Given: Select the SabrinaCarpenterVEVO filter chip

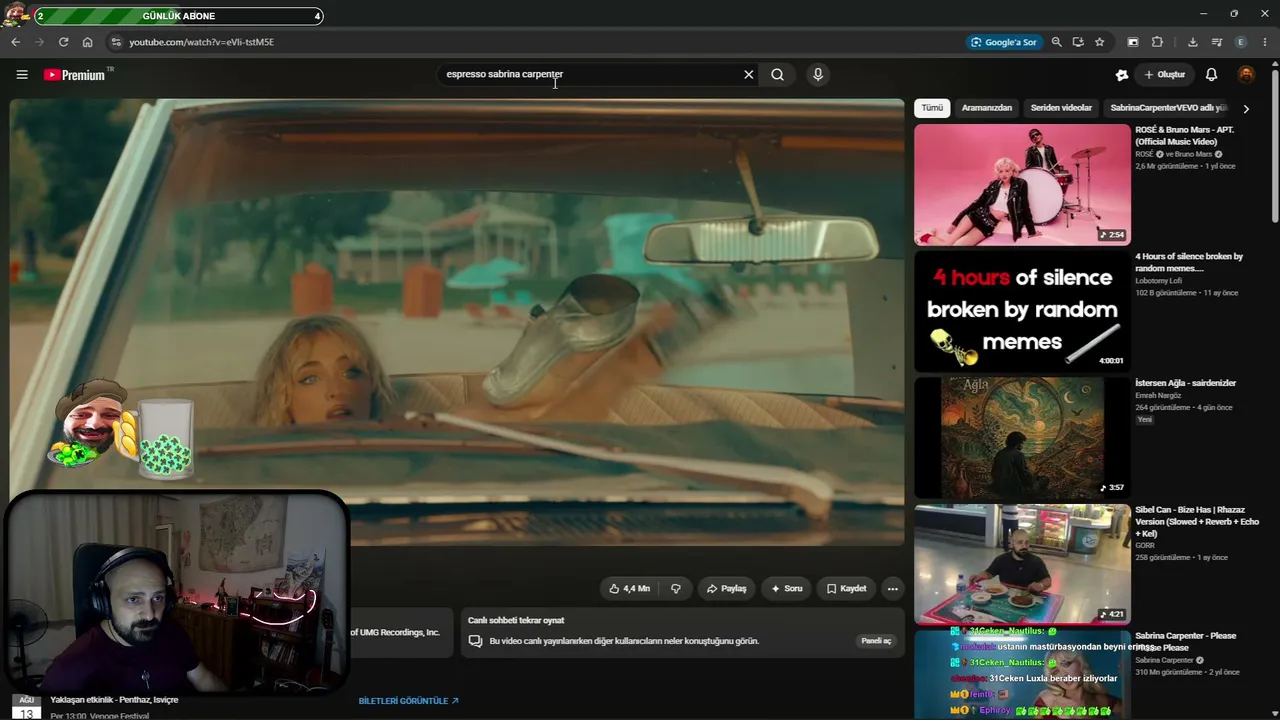Looking at the screenshot, I should [1168, 108].
